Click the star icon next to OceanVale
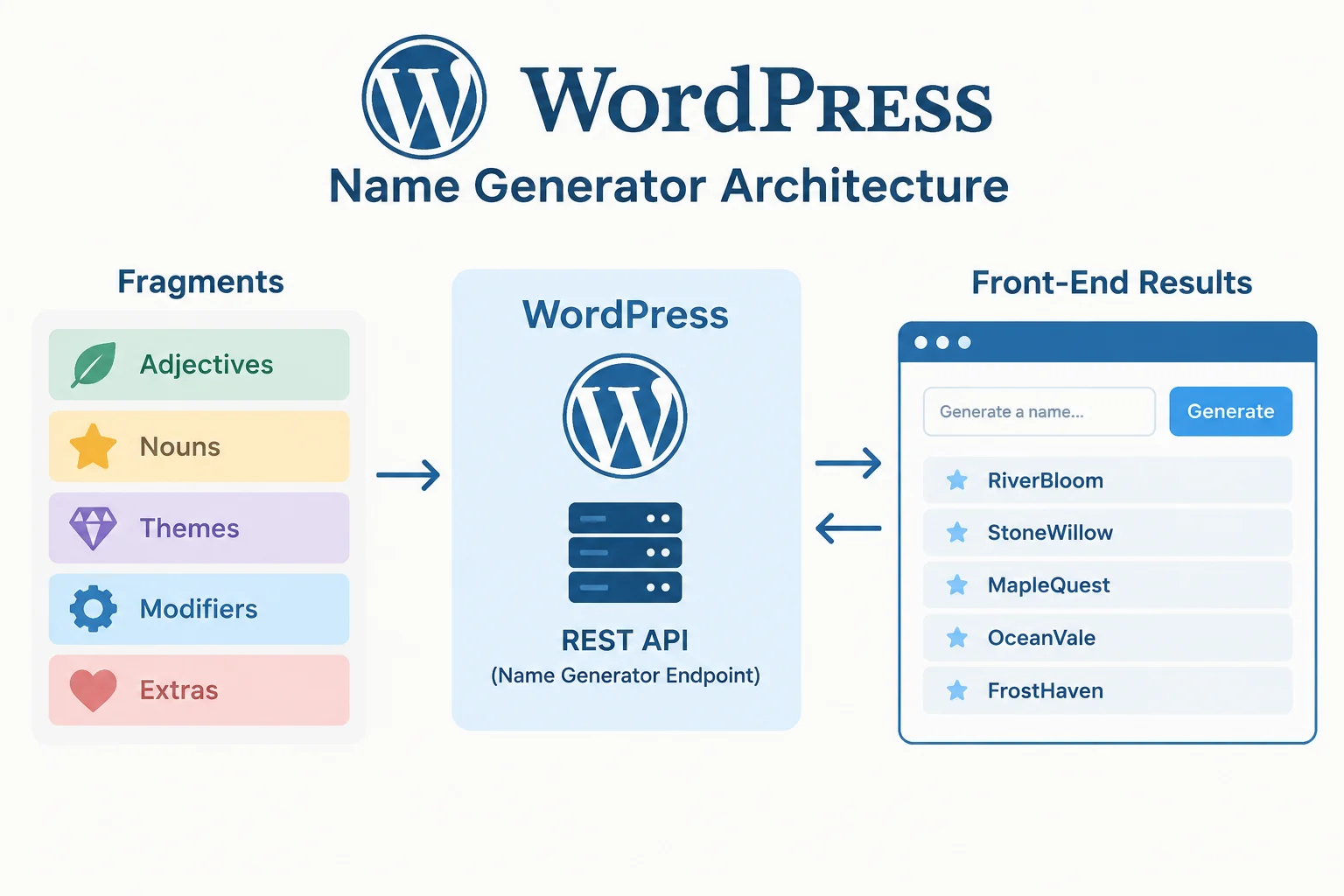Viewport: 1344px width, 896px height. tap(957, 637)
